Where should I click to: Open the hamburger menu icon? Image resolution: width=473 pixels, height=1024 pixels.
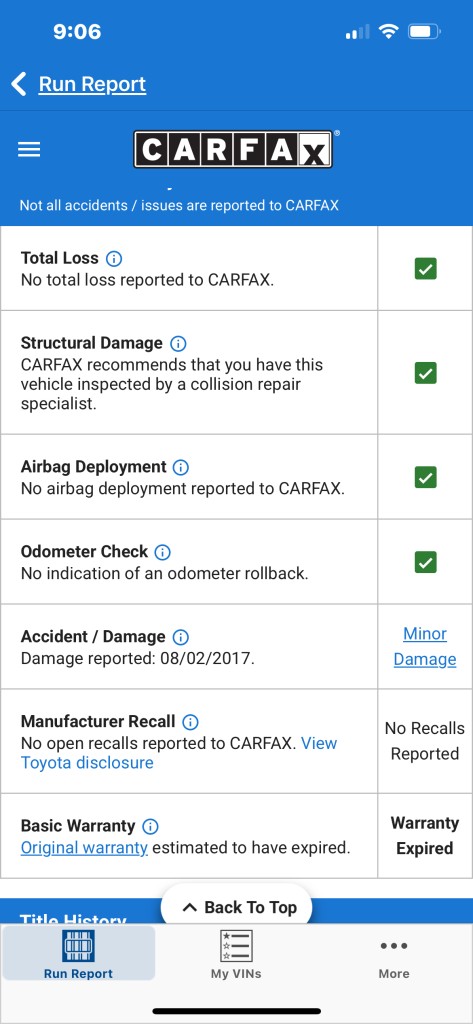[x=29, y=150]
